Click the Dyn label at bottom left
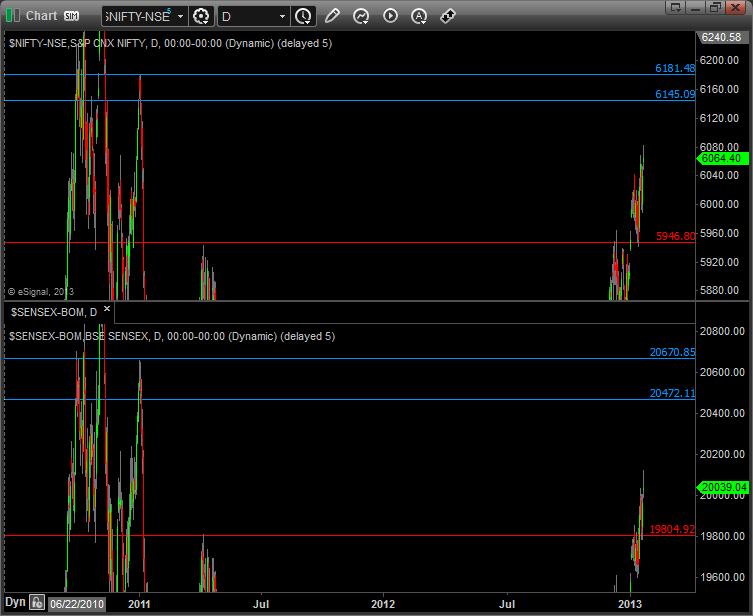Screen dimensions: 753x616 tap(15, 602)
